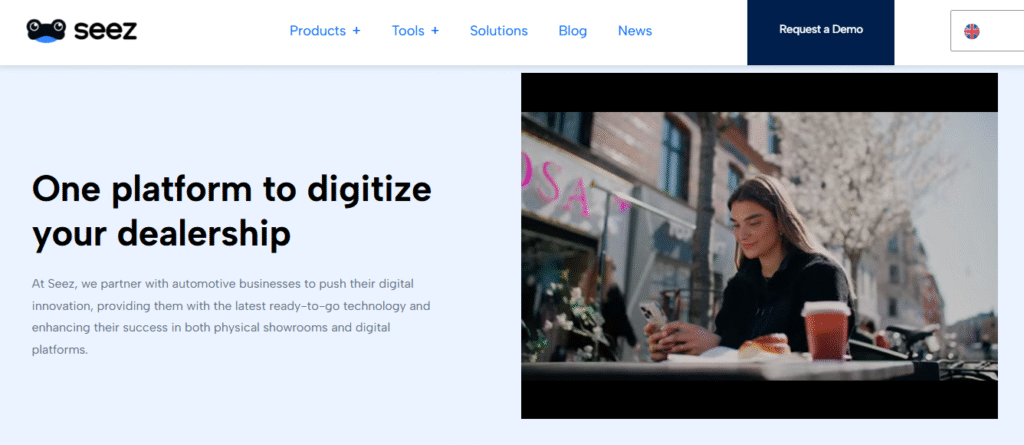Image resolution: width=1024 pixels, height=445 pixels.
Task: Click the video's top black letterbox bar
Action: (759, 92)
